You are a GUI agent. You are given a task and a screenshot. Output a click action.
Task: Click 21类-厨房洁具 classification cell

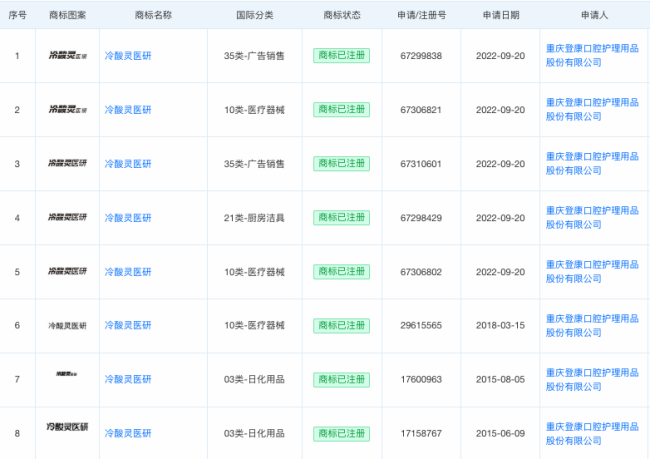[x=254, y=218]
